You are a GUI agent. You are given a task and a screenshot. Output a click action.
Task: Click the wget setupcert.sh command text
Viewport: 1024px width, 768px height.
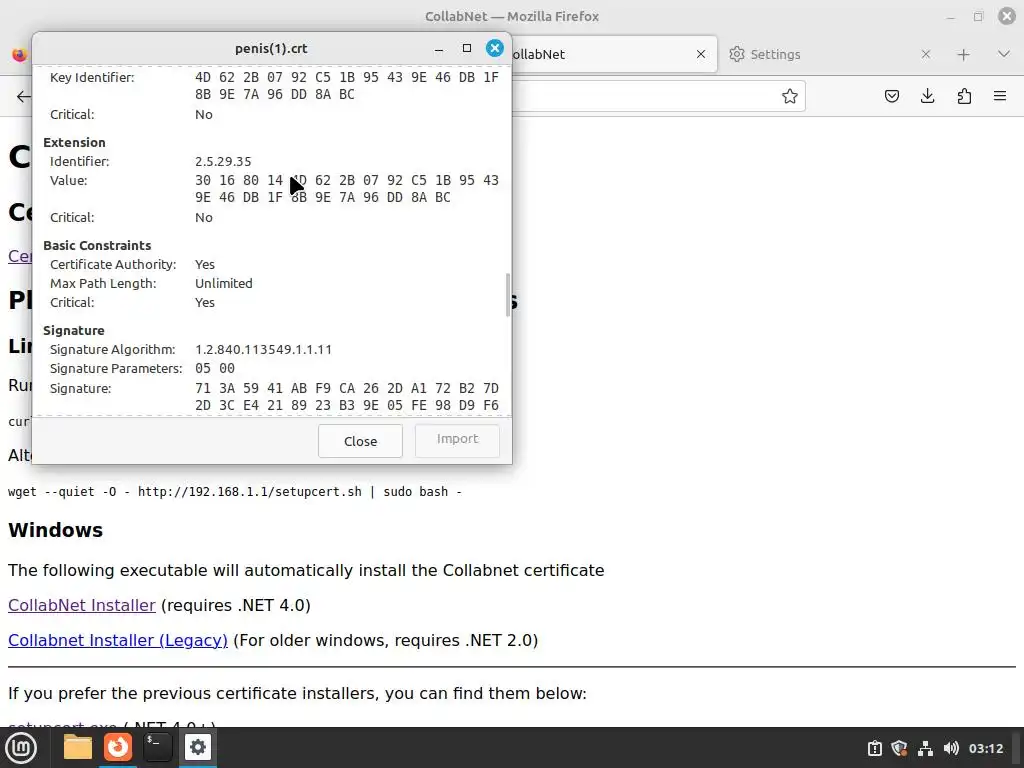[235, 492]
